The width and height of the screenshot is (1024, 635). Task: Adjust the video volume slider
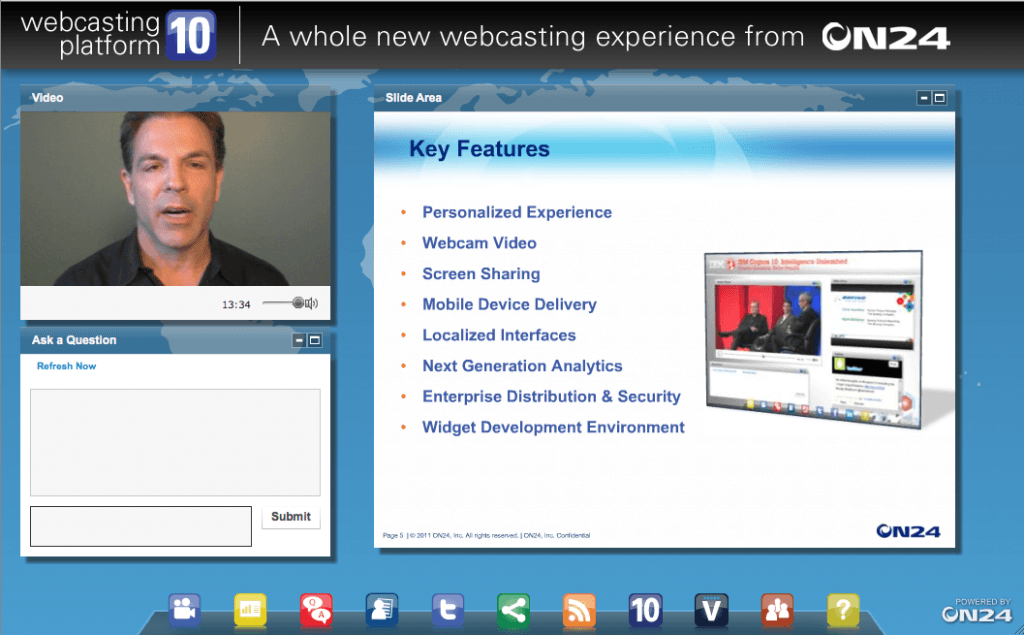284,302
